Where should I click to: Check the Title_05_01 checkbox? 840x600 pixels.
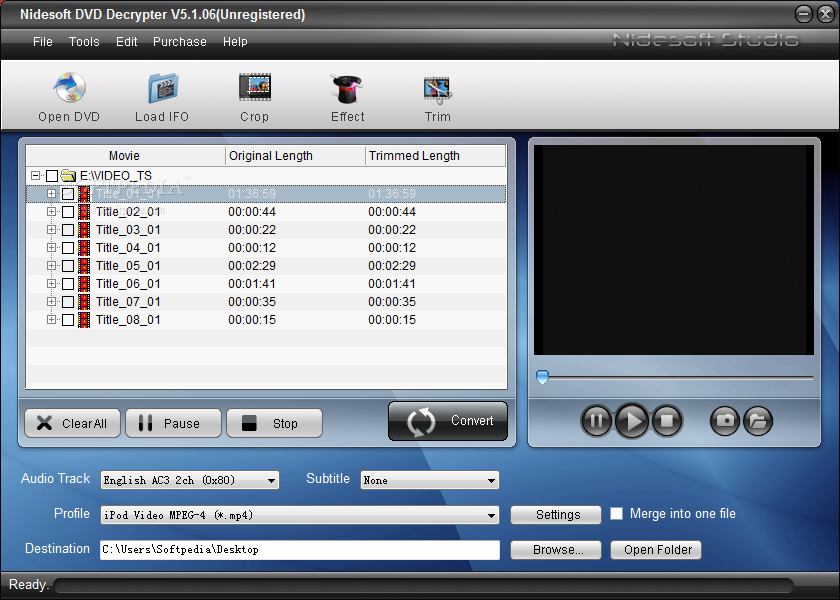coord(68,266)
